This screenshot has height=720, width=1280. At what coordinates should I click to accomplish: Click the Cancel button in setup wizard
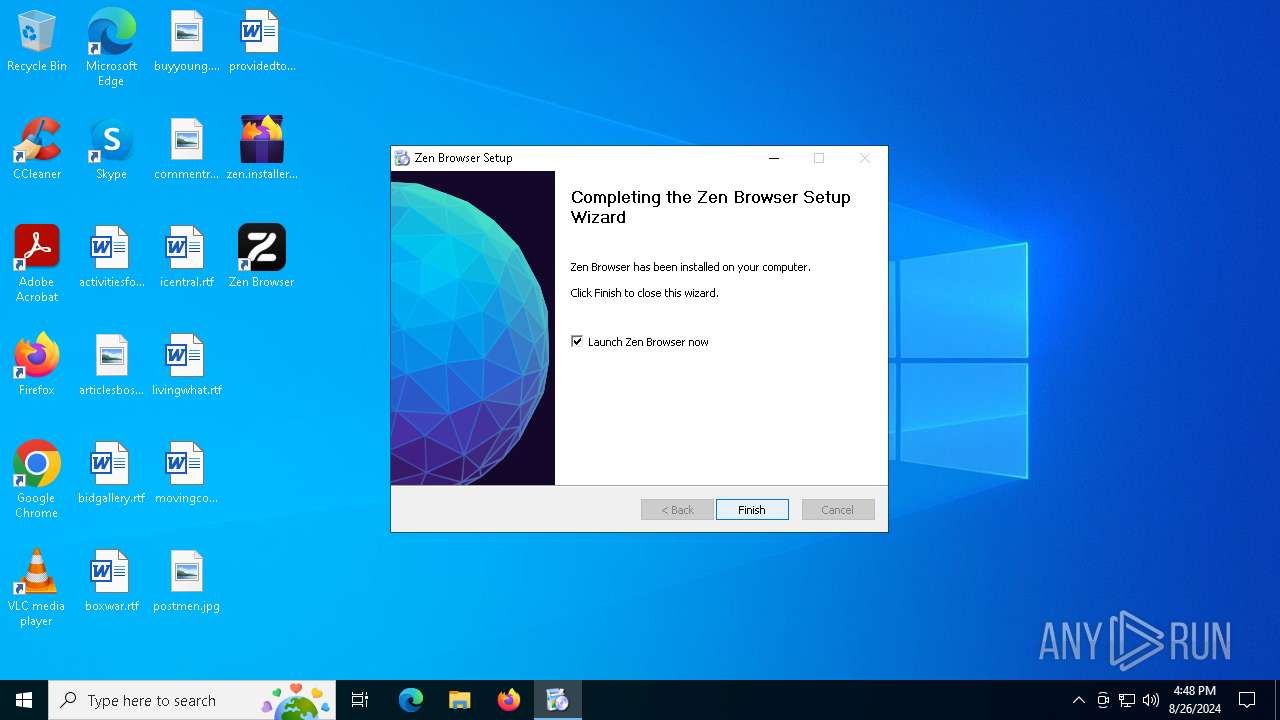[838, 510]
